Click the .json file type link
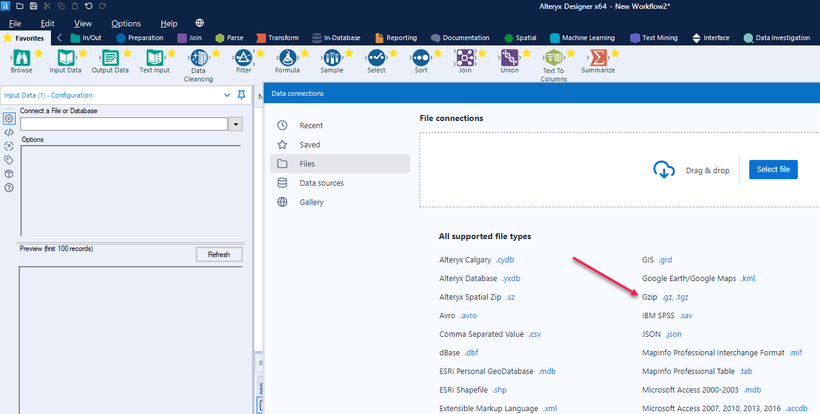 click(x=674, y=334)
